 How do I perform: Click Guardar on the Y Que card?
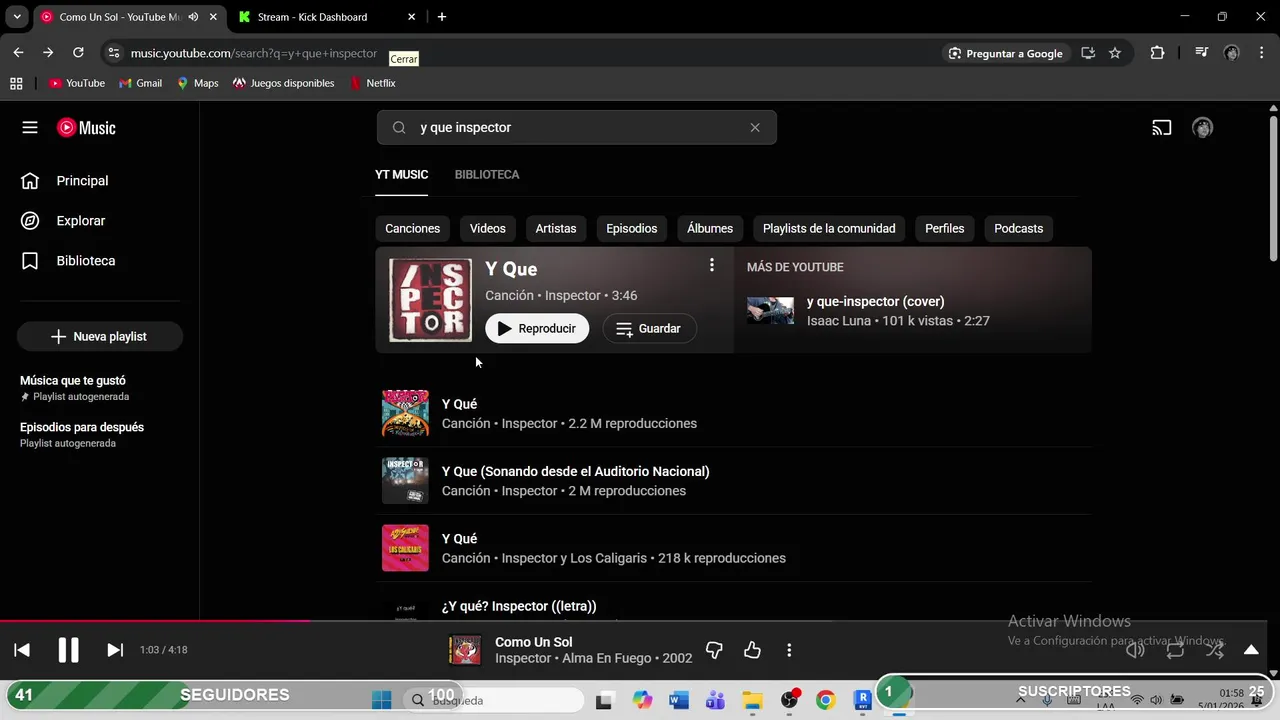(649, 329)
